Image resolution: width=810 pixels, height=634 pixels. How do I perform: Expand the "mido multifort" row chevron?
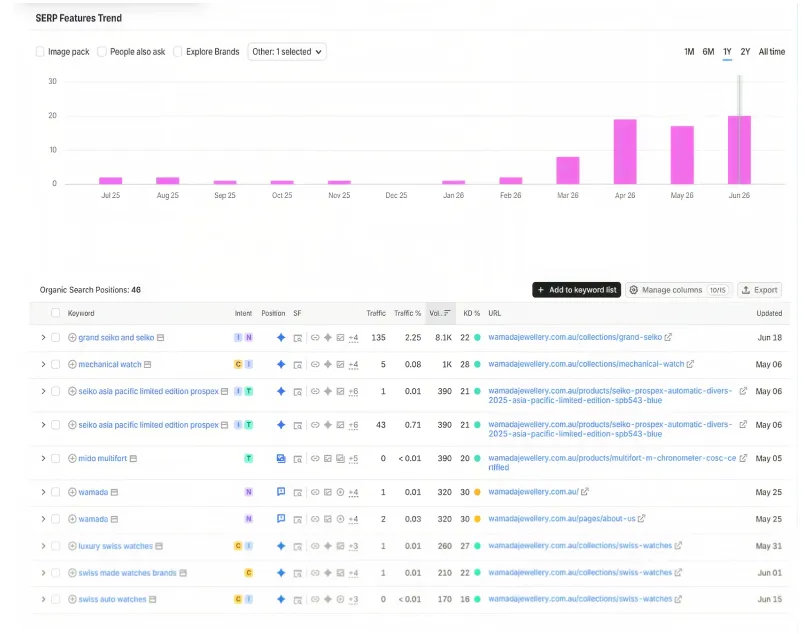(x=43, y=458)
